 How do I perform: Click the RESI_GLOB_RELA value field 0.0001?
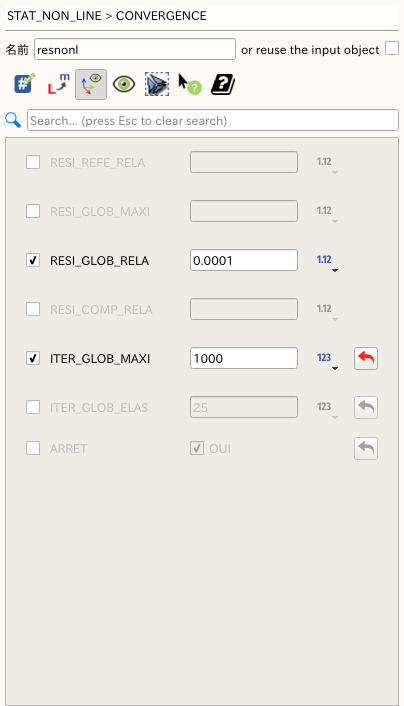click(x=244, y=260)
